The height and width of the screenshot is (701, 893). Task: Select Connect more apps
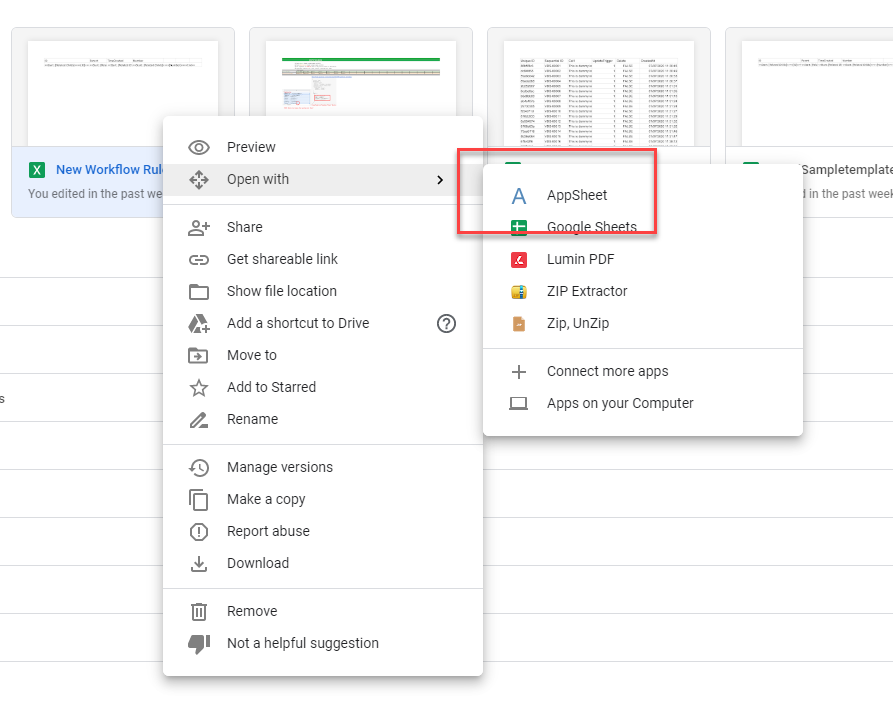coord(643,372)
